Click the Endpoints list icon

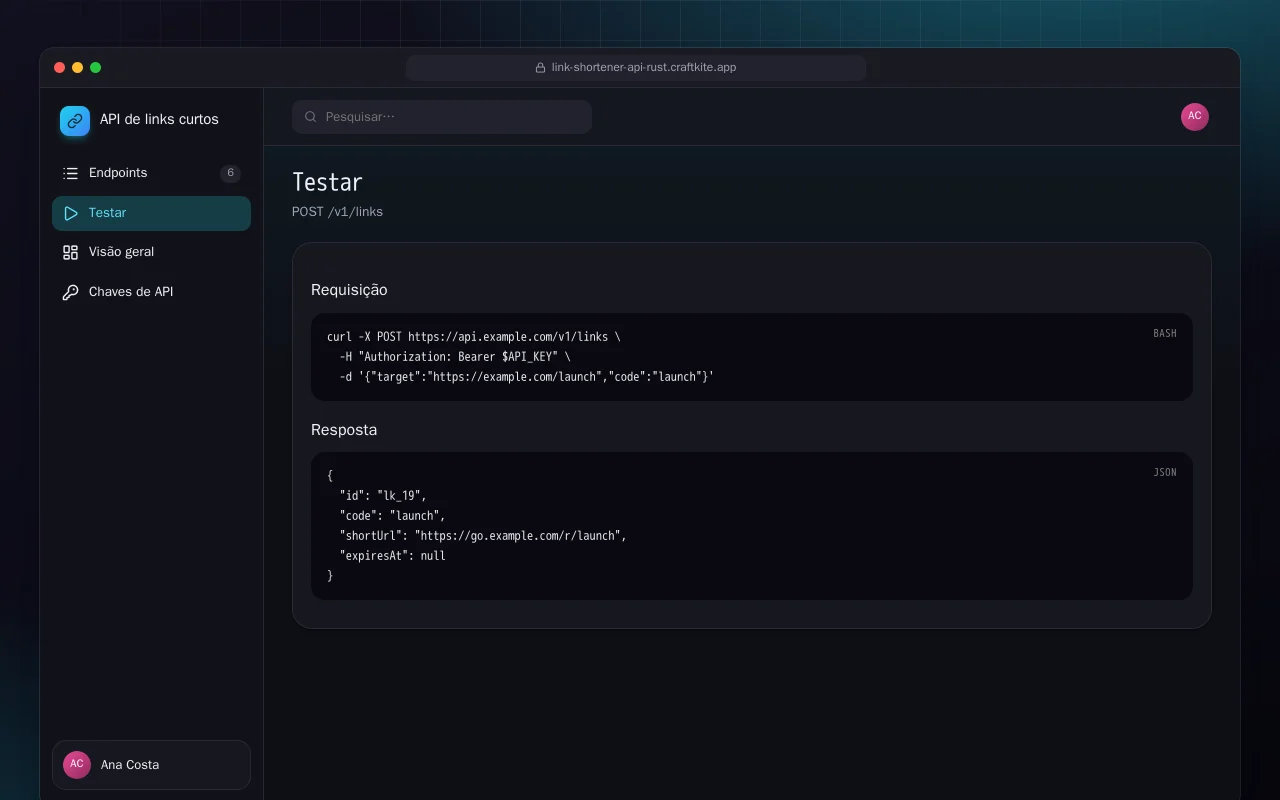(70, 173)
